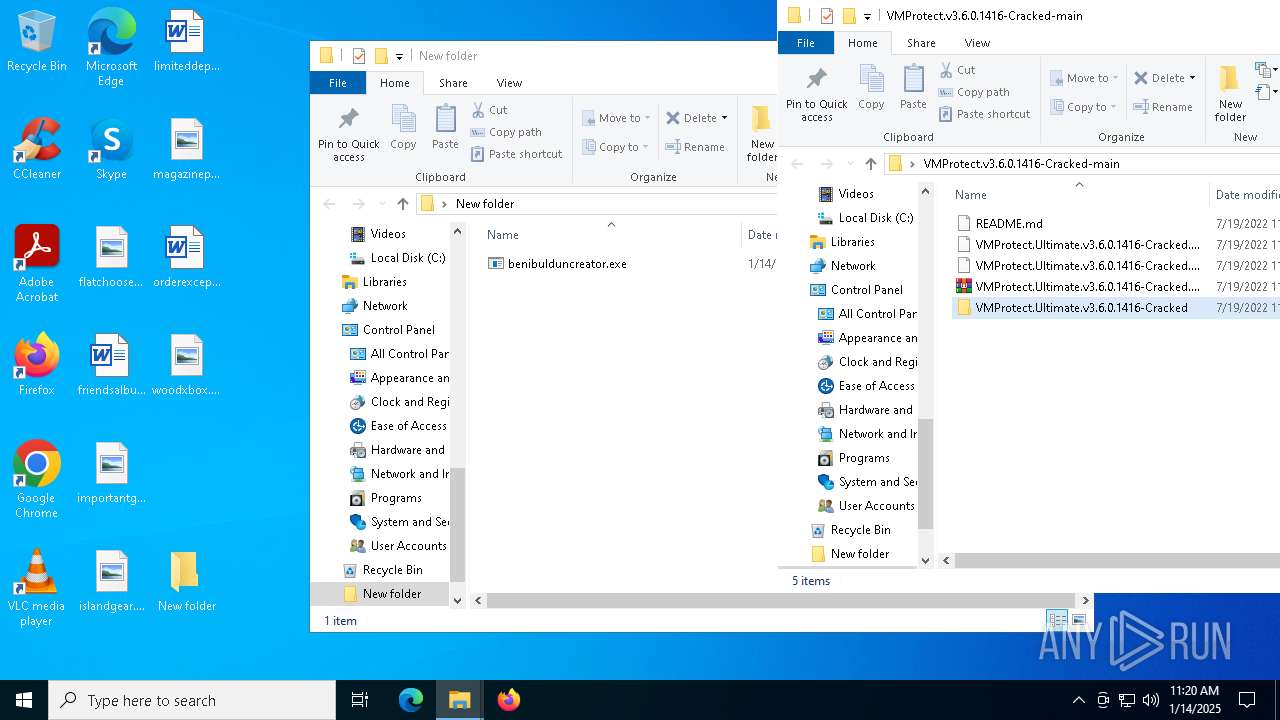Select the limiteddep Word document on the desktop
1280x720 pixels.
(186, 42)
